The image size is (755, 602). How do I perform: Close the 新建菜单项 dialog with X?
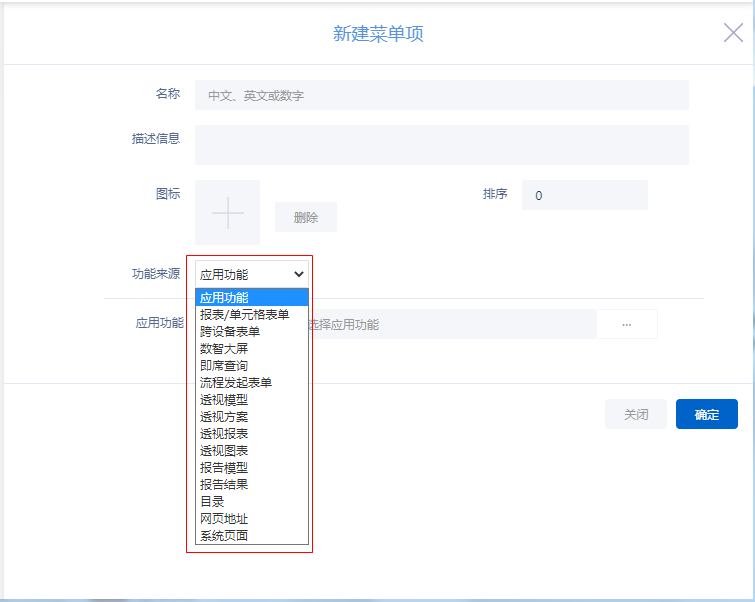click(733, 32)
